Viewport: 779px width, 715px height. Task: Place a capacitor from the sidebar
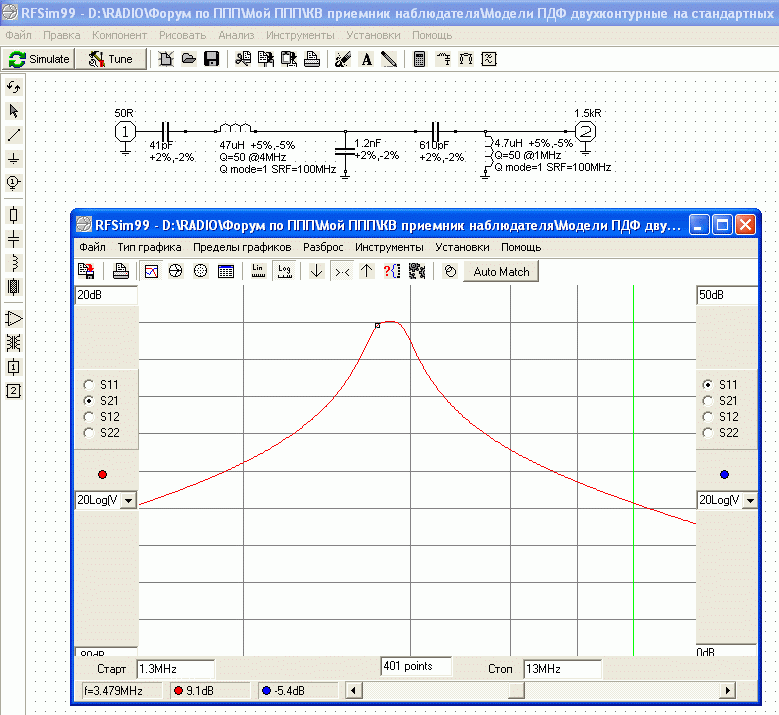coord(13,239)
